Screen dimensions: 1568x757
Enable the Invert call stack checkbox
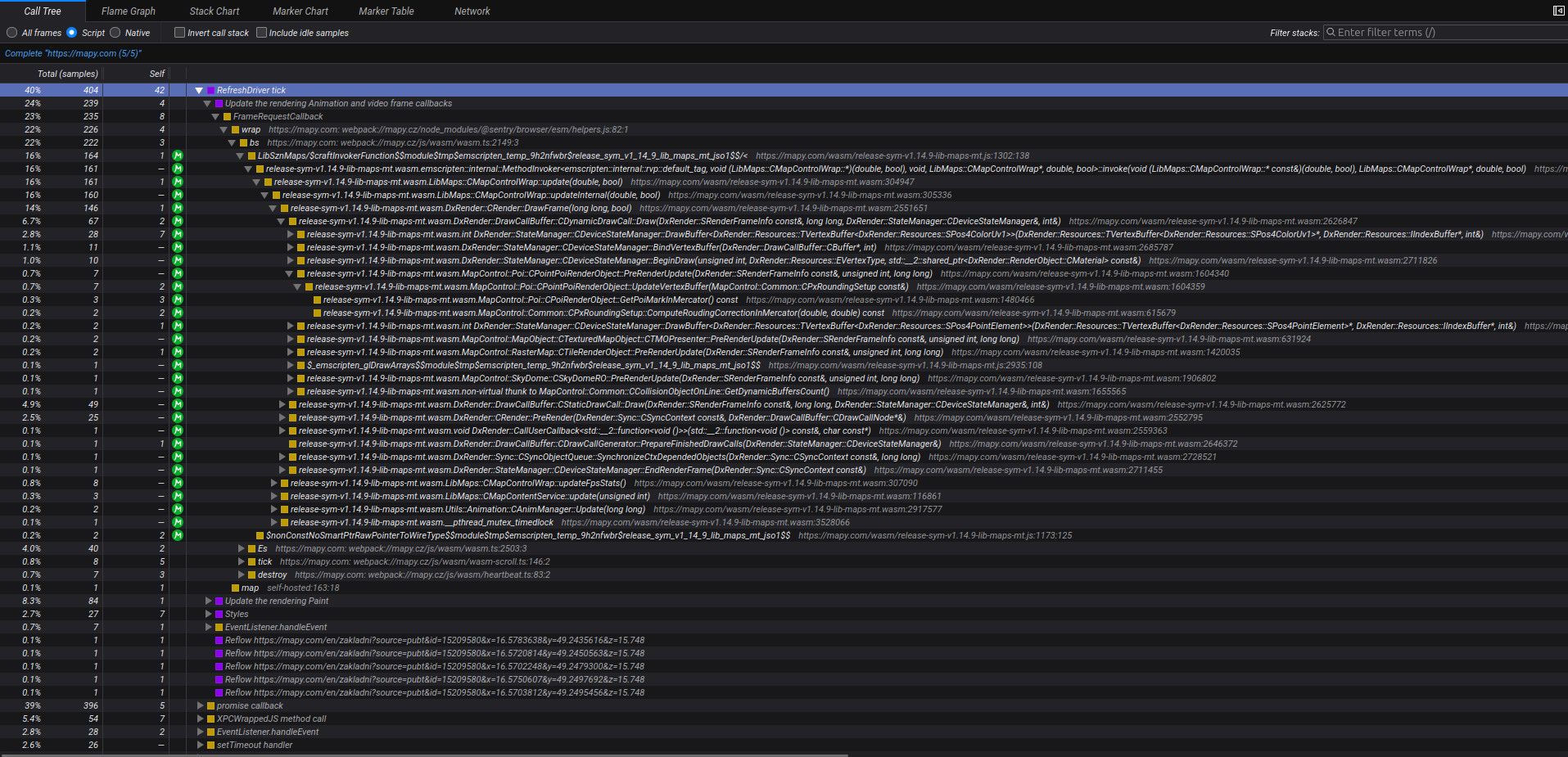tap(179, 33)
